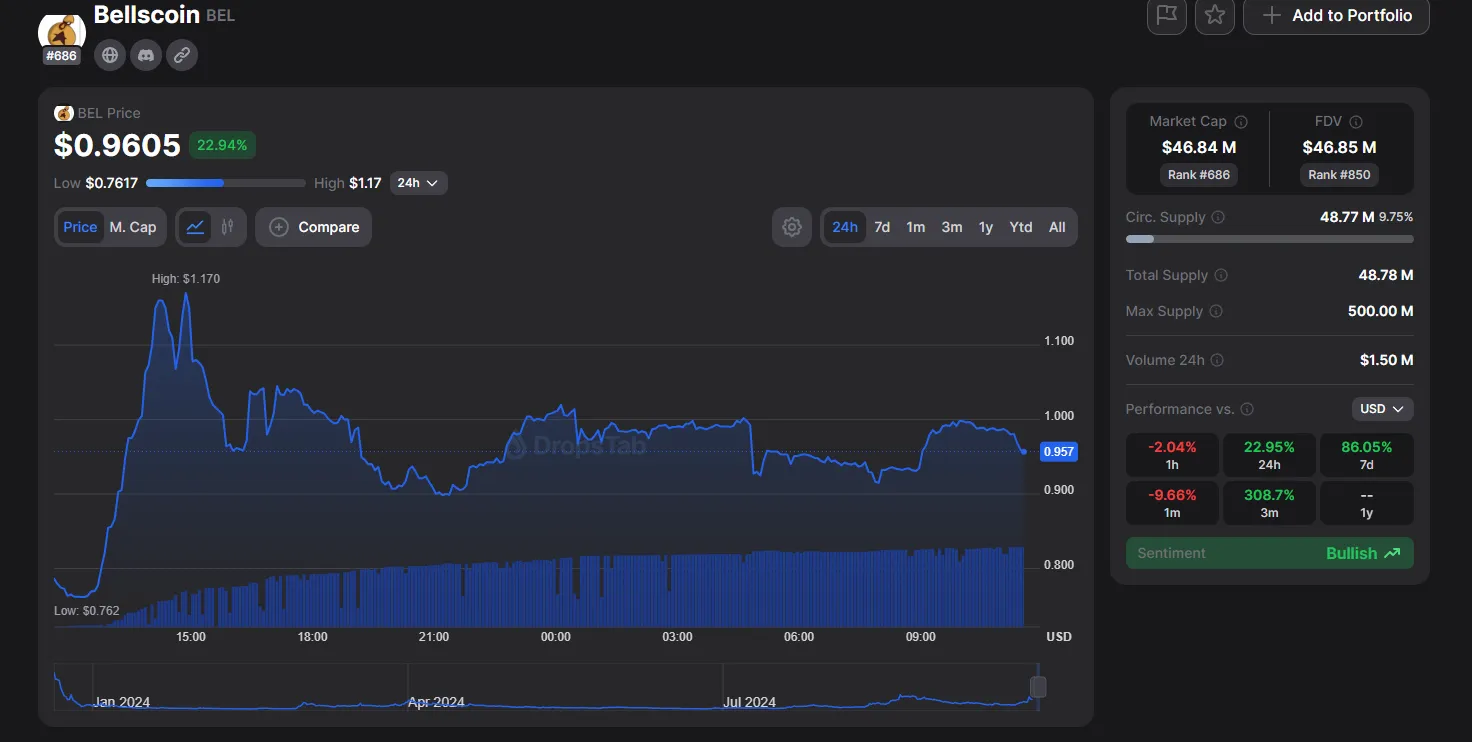Image resolution: width=1472 pixels, height=742 pixels.
Task: Click Max Supply info icon
Action: click(x=1216, y=311)
